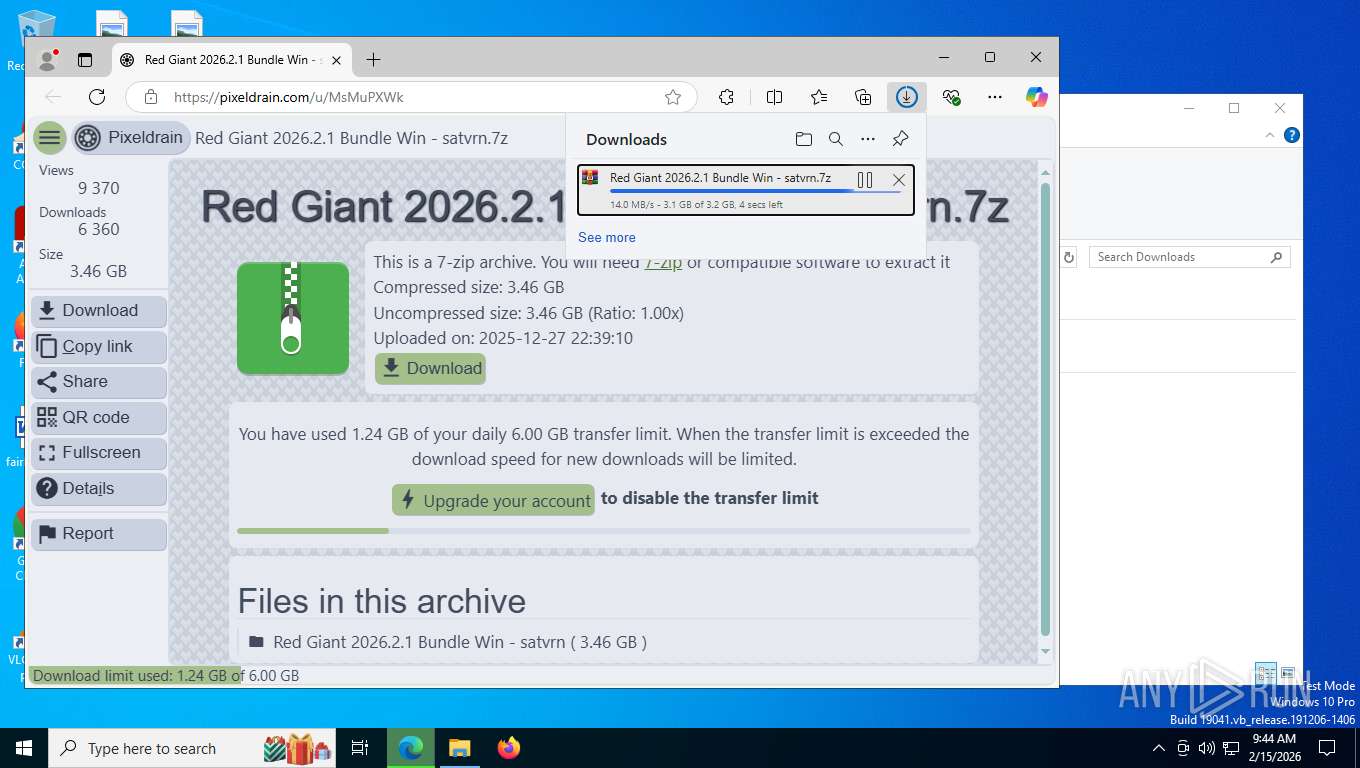Open Browser essentials heart icon
Screen dimensions: 1360x768
[x=951, y=97]
